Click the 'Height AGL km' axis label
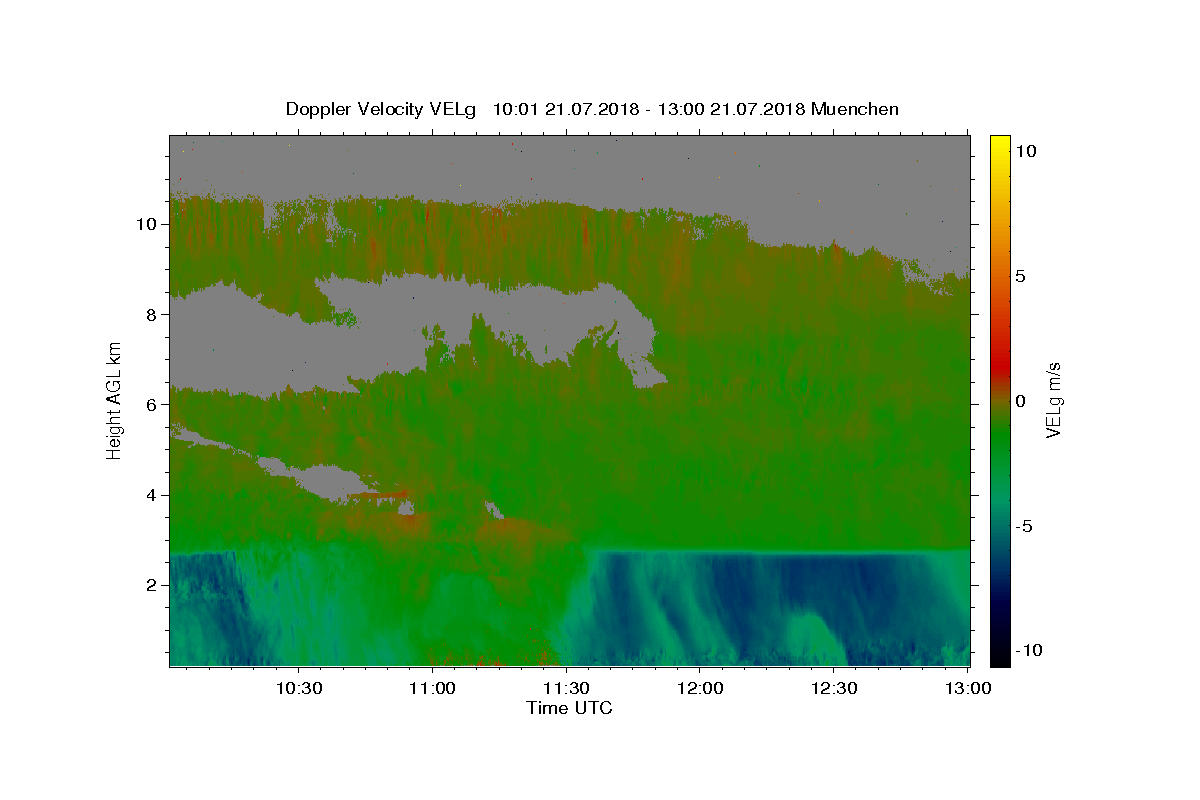Screen dimensions: 1200x800 115,400
